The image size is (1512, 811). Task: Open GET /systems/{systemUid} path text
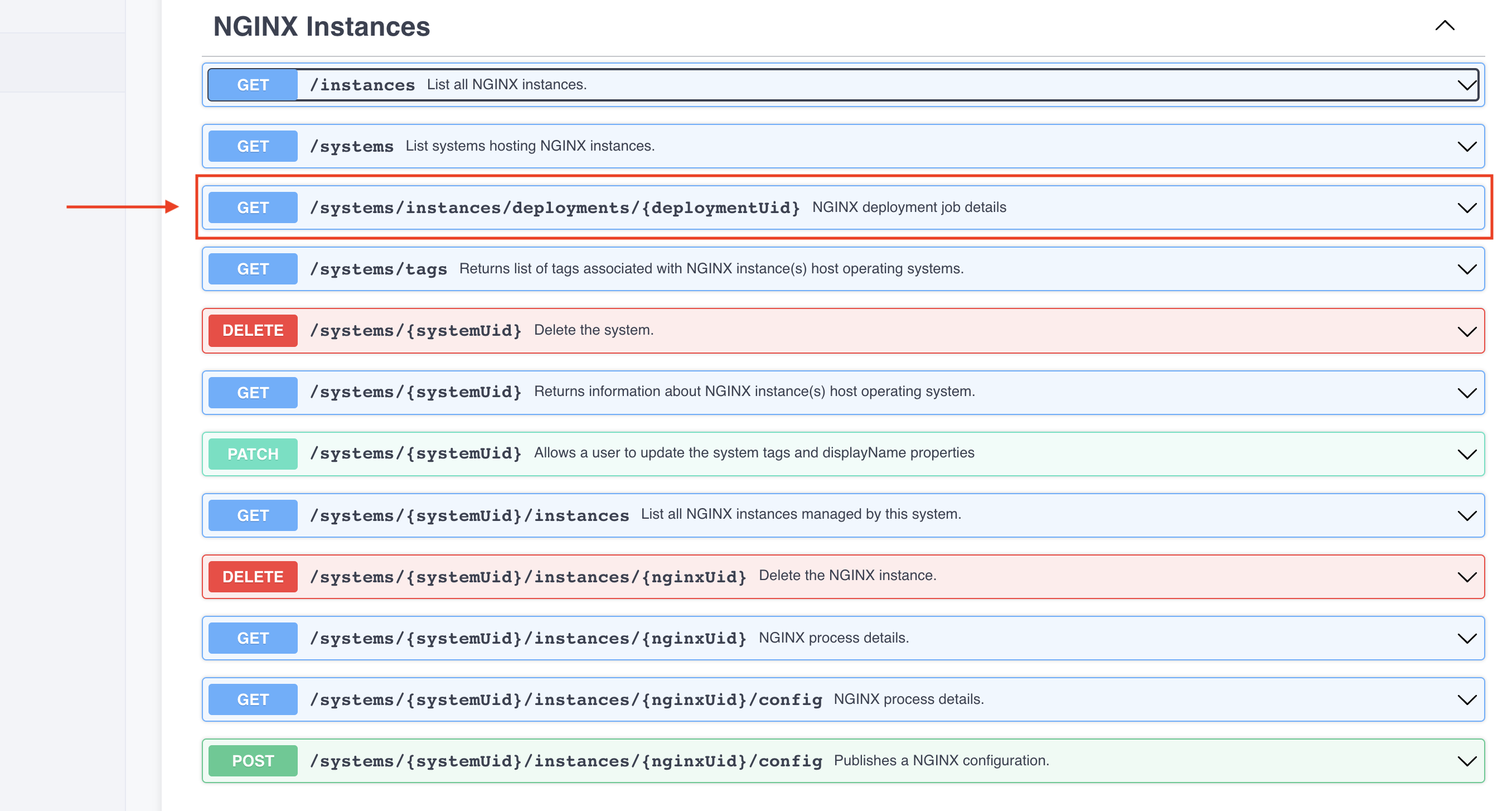(415, 392)
